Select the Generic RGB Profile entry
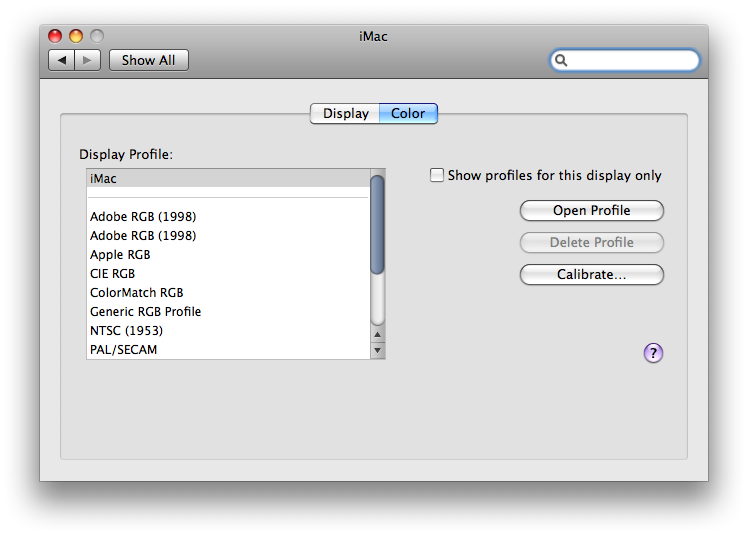This screenshot has height=536, width=748. (x=229, y=311)
